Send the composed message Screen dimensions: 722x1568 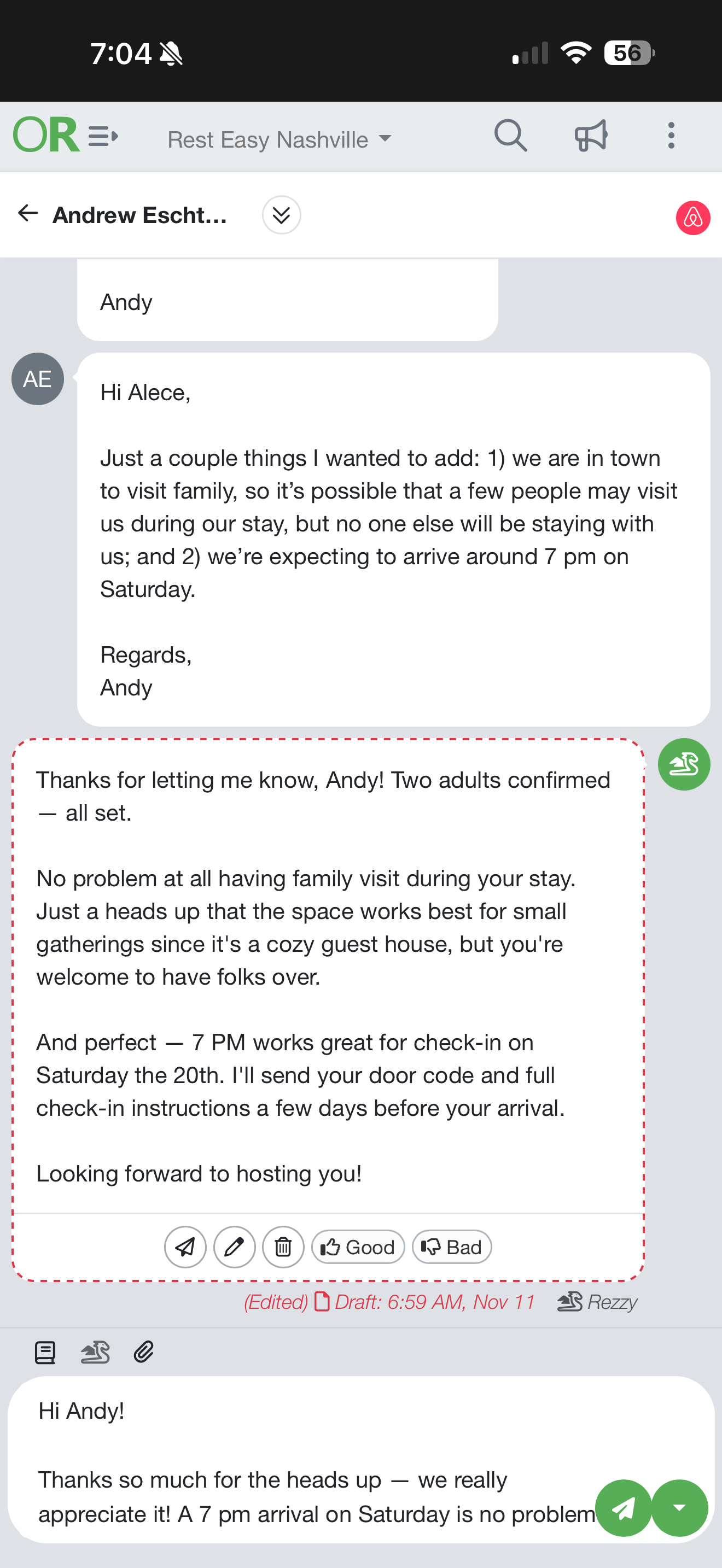623,1508
